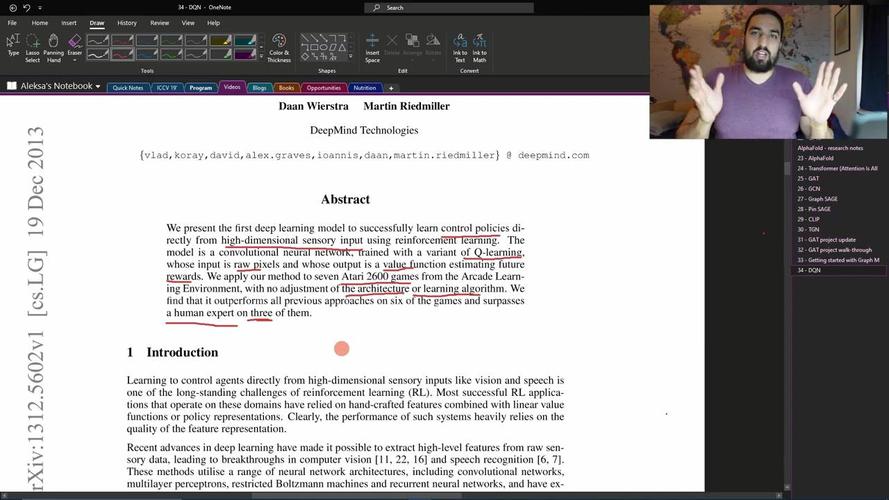Viewport: 889px width, 500px height.
Task: Open the Review ribbon tab
Action: coord(159,23)
